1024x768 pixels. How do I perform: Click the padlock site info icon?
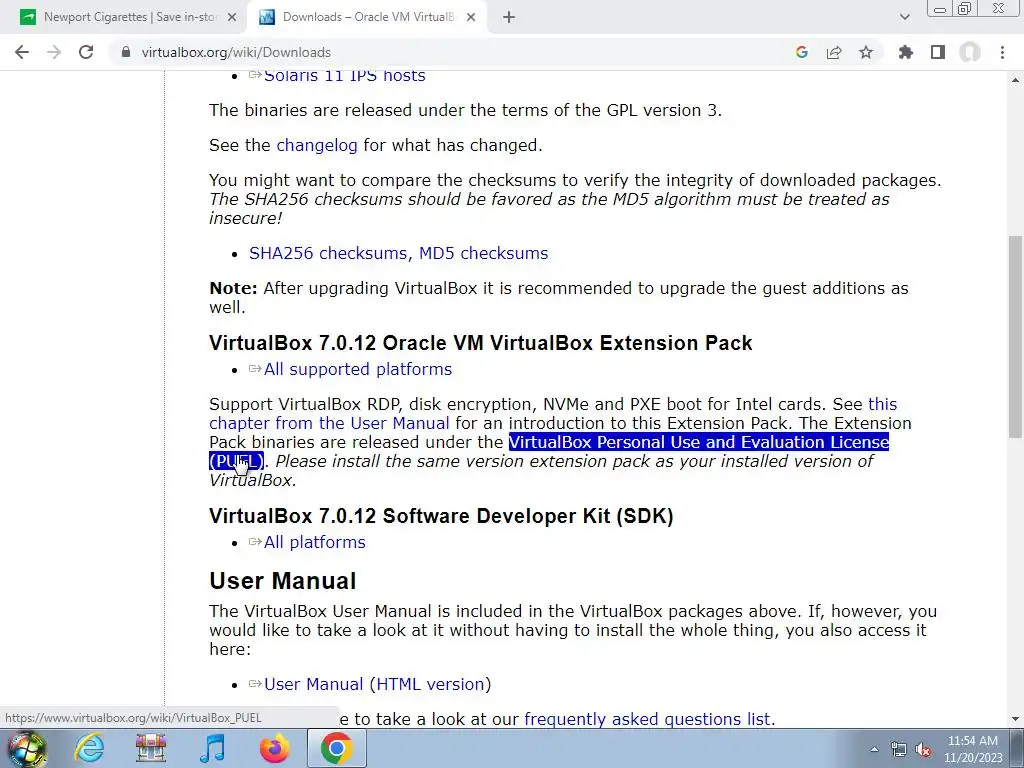click(x=126, y=52)
